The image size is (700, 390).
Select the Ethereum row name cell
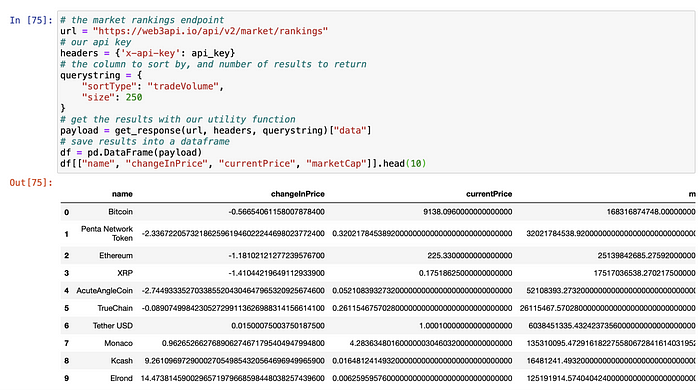116,256
